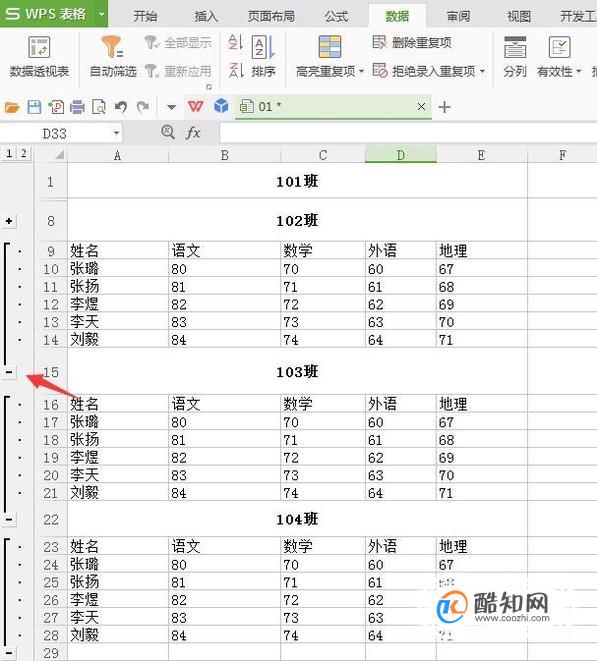The width and height of the screenshot is (597, 661).
Task: Select column D header
Action: coord(401,155)
